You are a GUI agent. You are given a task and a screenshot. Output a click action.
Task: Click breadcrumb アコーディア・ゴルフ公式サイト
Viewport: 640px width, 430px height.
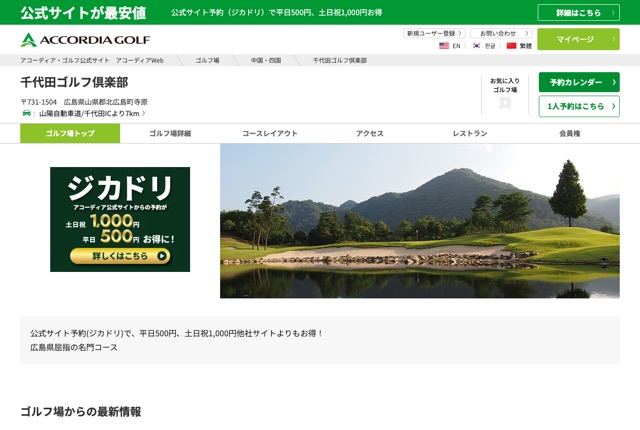click(x=92, y=60)
